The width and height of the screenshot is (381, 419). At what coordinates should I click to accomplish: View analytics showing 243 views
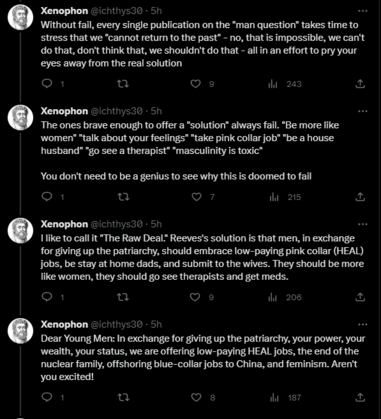pos(285,84)
